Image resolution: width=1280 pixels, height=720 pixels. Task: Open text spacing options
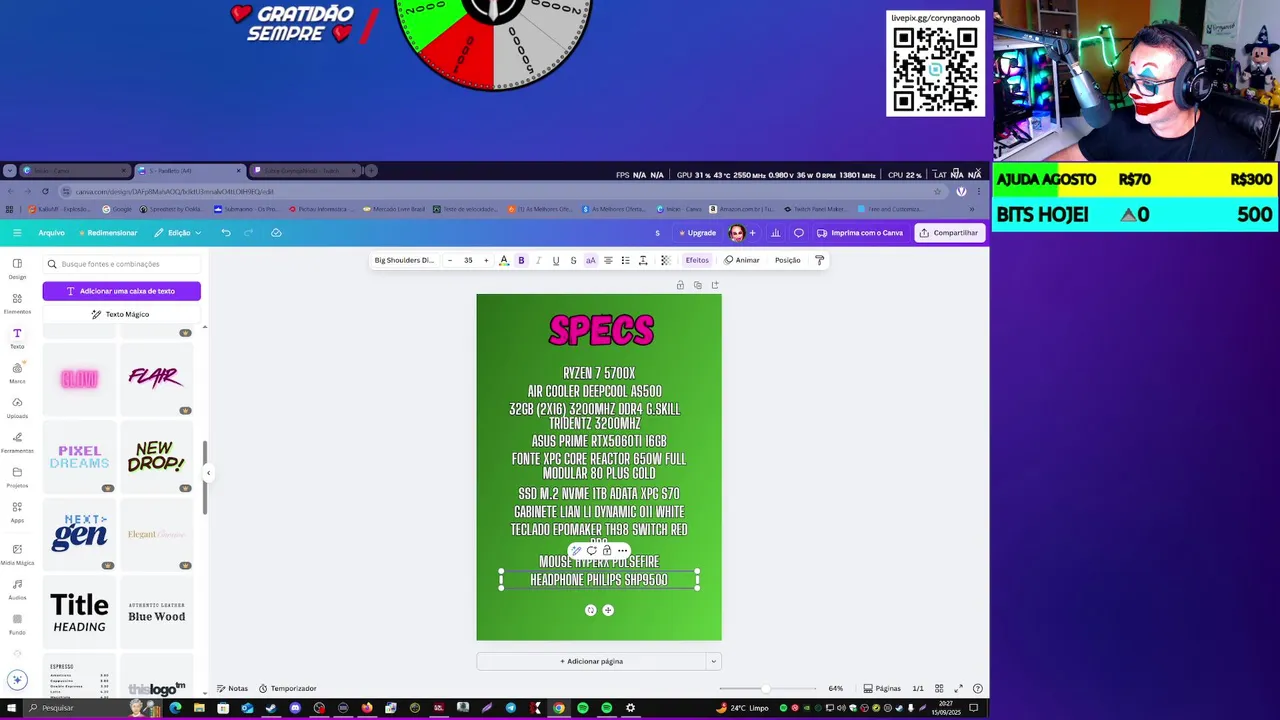coord(643,260)
